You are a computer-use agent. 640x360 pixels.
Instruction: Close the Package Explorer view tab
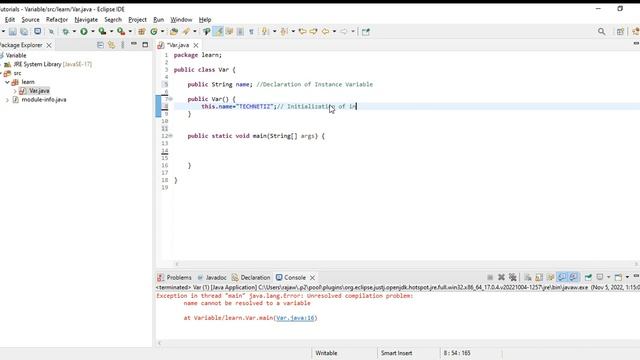(x=49, y=45)
